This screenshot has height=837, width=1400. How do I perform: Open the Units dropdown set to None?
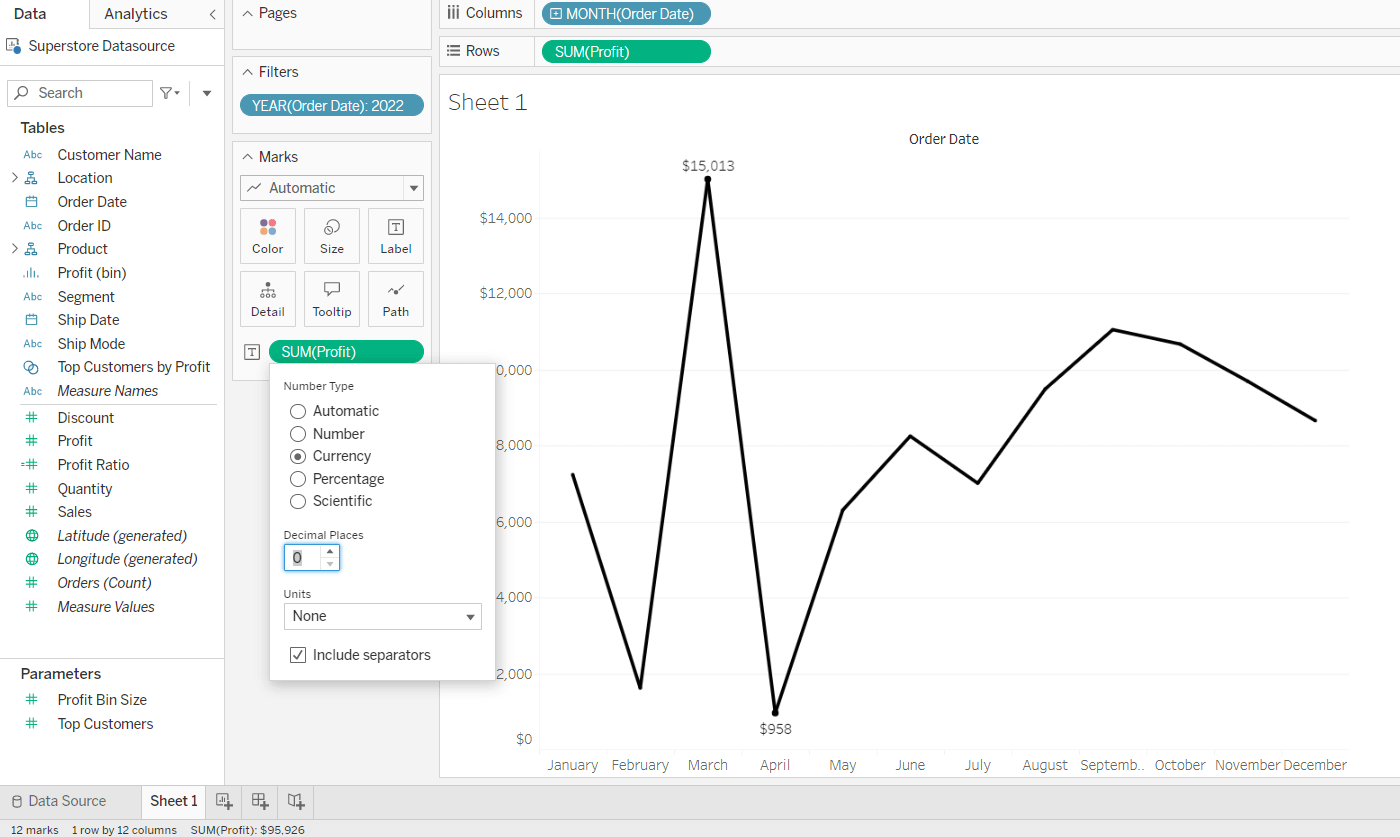(x=383, y=616)
